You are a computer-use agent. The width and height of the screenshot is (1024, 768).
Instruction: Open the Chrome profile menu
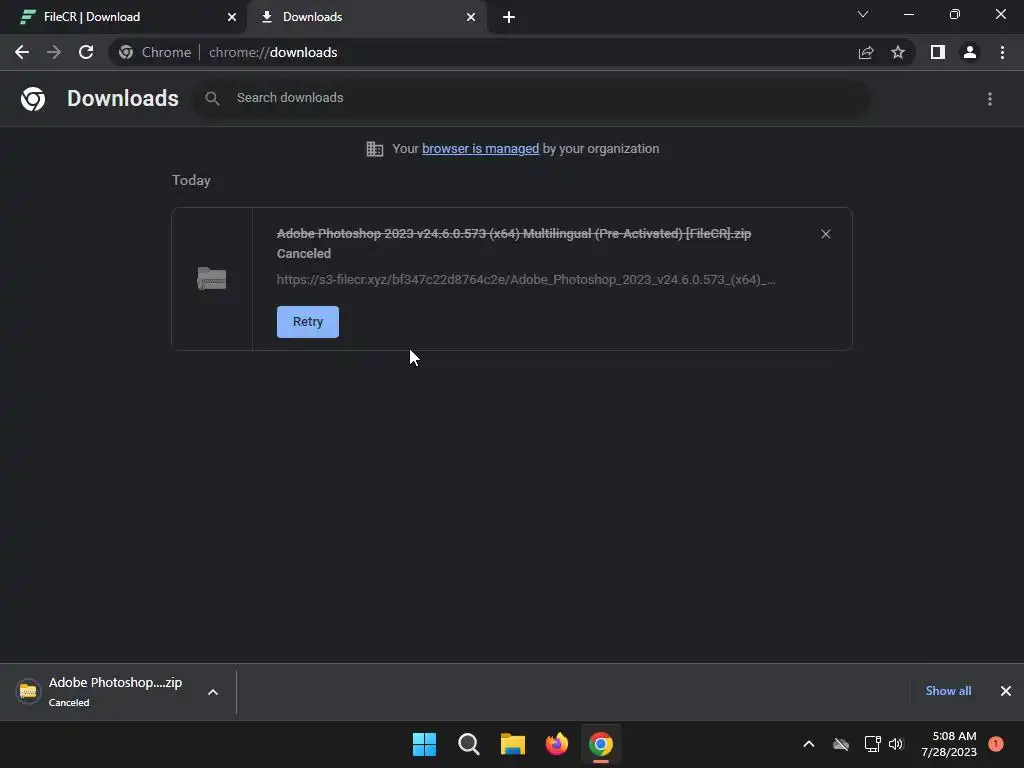pos(970,52)
